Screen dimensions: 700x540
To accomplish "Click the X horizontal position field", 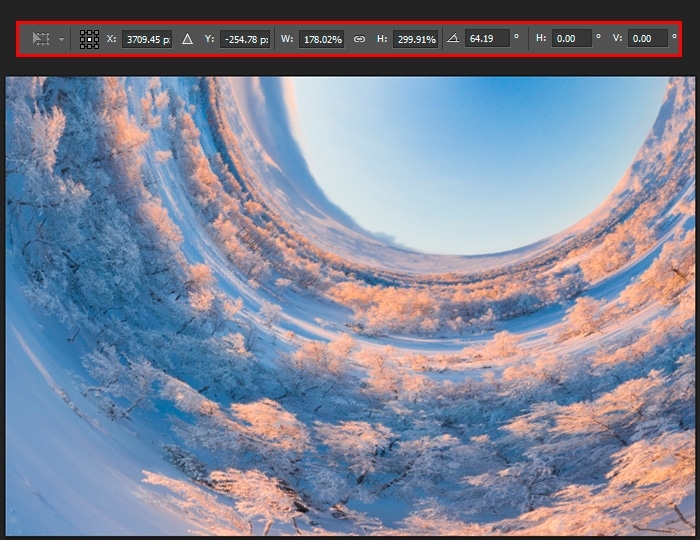I will point(147,39).
